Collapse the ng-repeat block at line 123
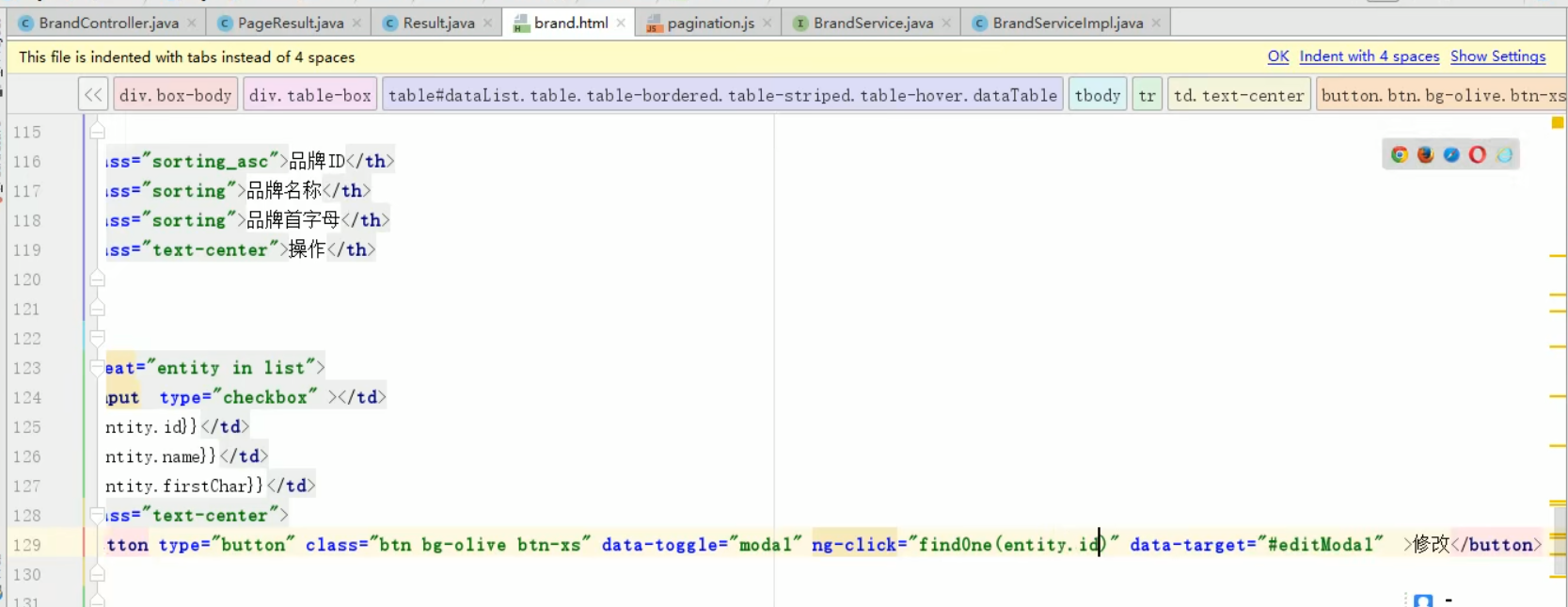Image resolution: width=1568 pixels, height=607 pixels. (x=97, y=368)
